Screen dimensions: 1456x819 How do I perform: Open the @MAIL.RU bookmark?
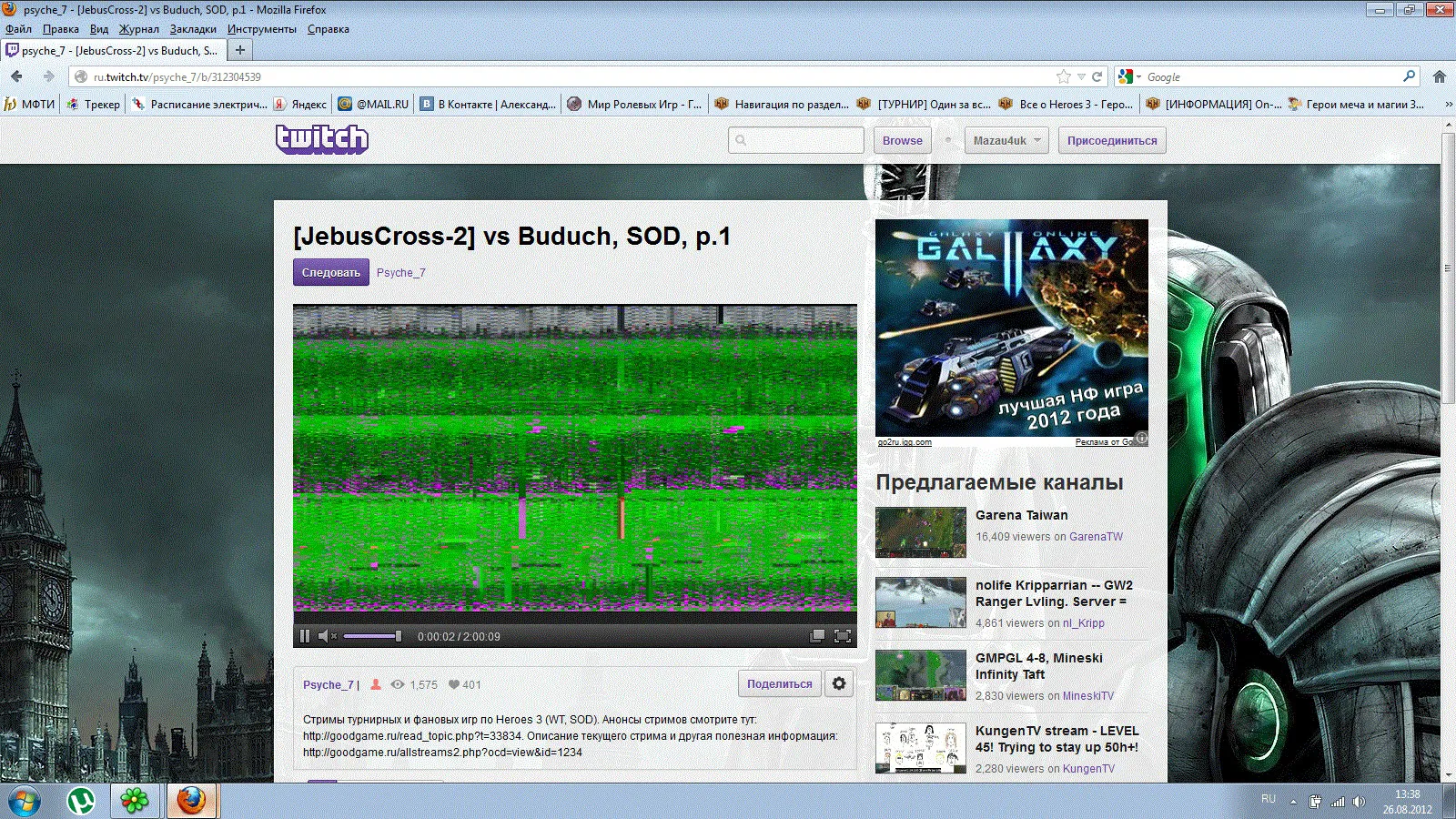(x=373, y=104)
